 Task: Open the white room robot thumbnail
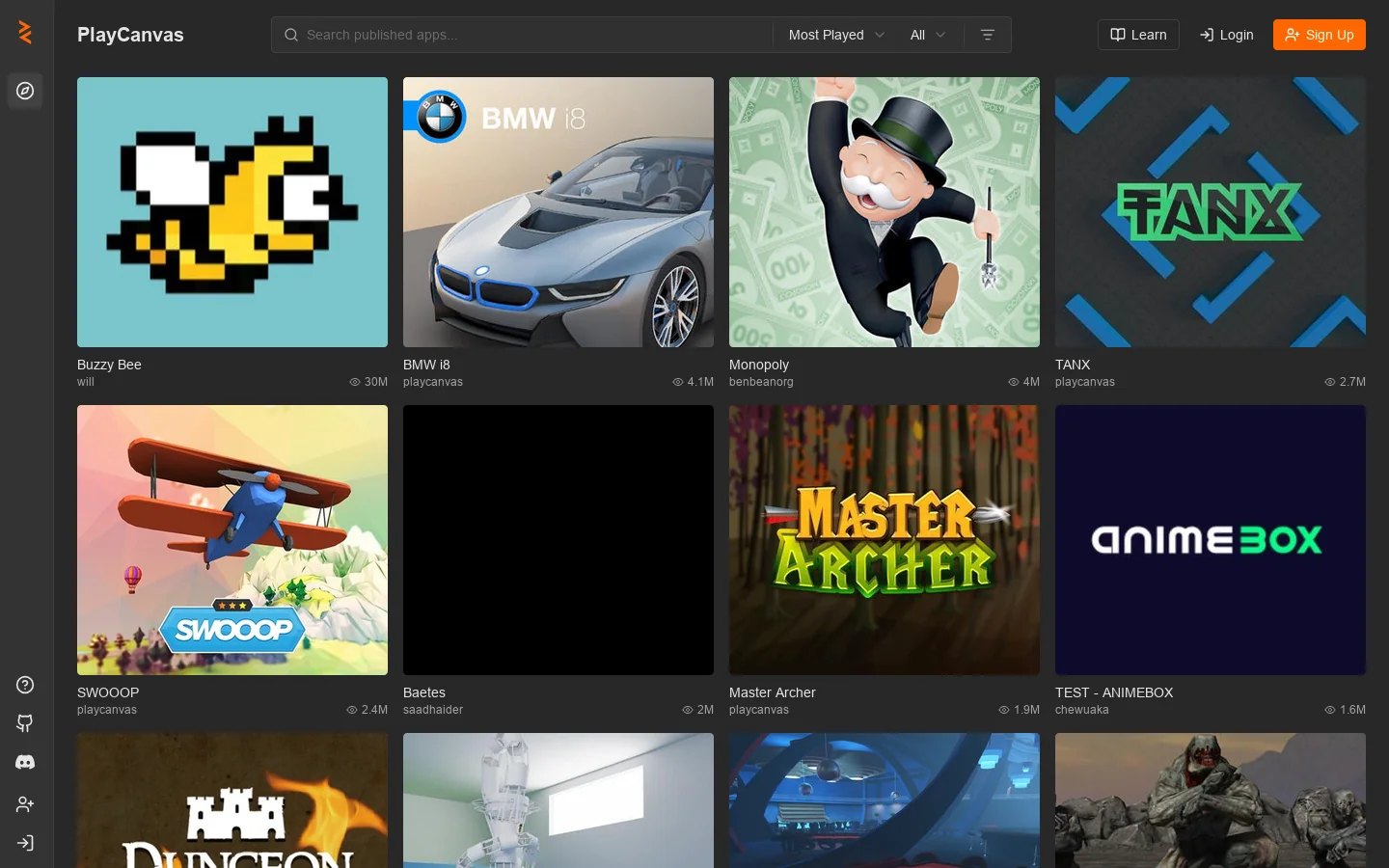pyautogui.click(x=558, y=800)
